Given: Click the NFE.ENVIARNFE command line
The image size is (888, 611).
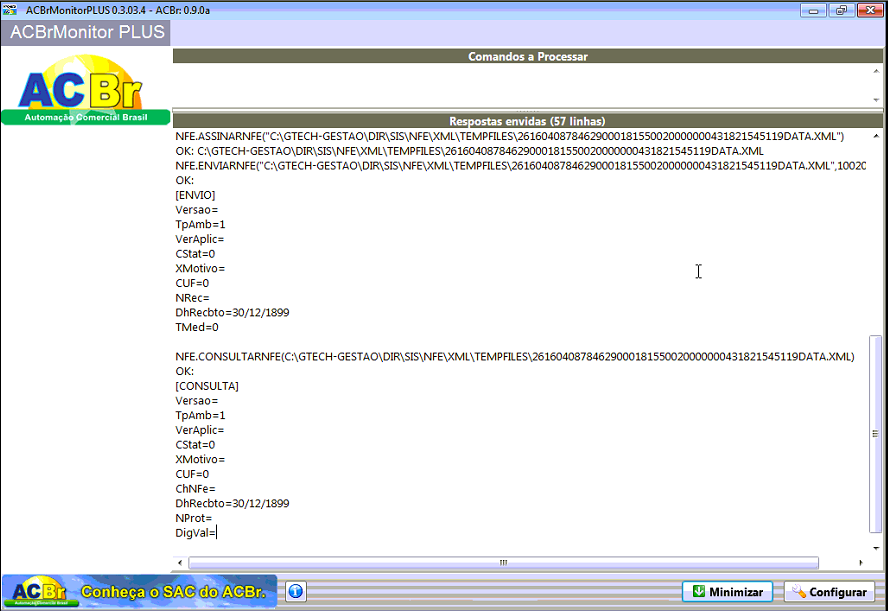Looking at the screenshot, I should click(520, 165).
